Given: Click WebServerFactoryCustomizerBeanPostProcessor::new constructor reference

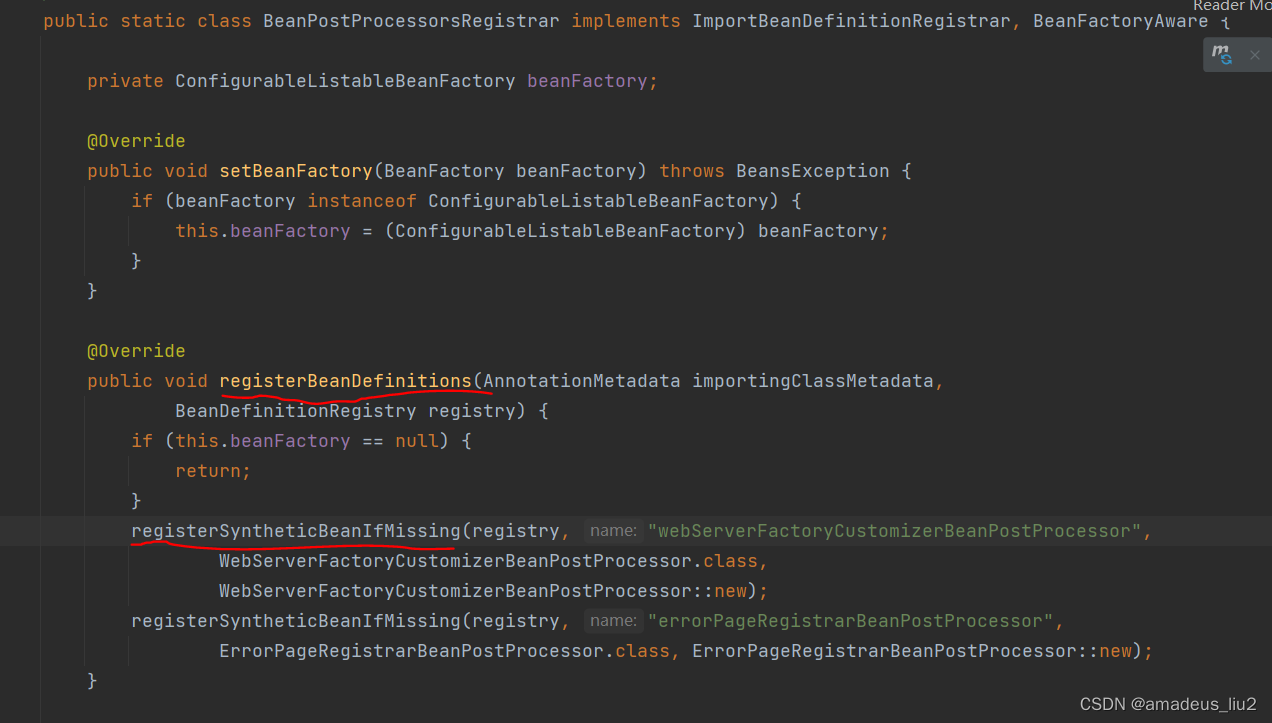Looking at the screenshot, I should pos(483,591).
